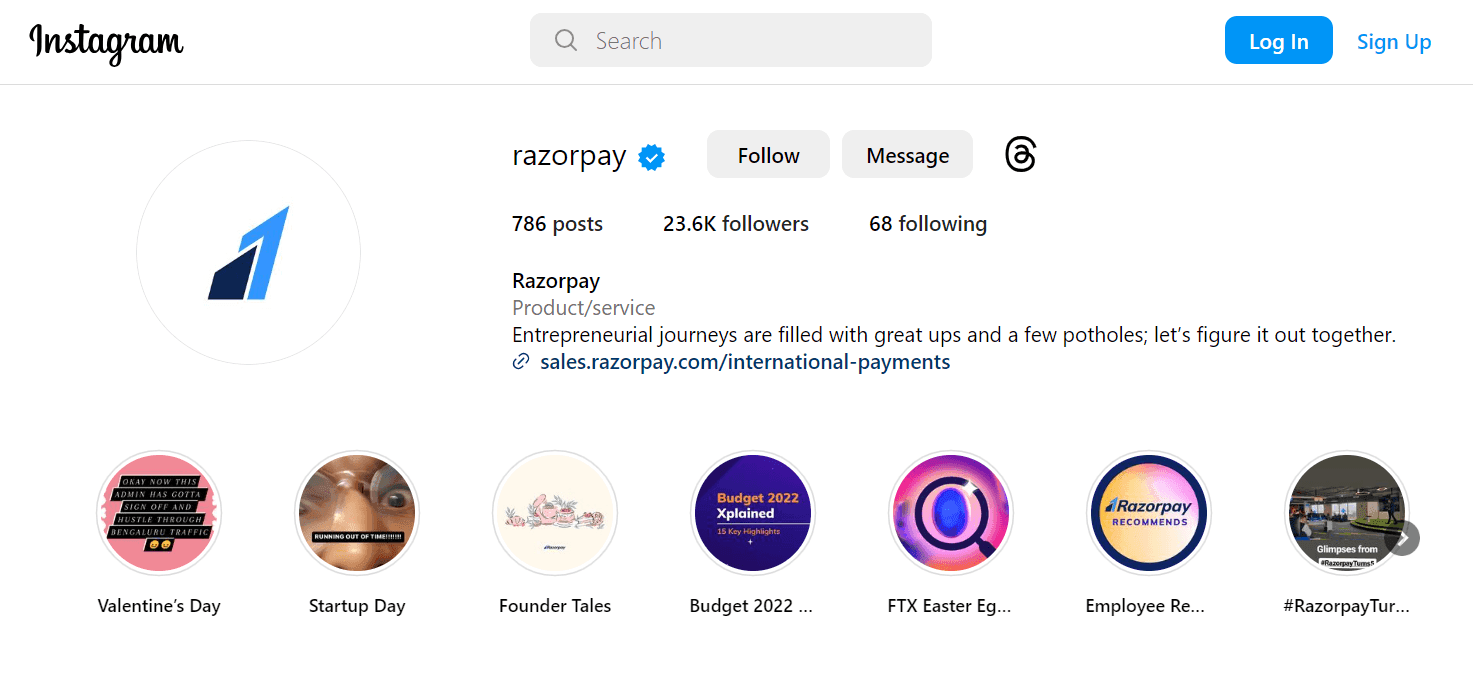Image resolution: width=1473 pixels, height=682 pixels.
Task: Click the Sign Up link
Action: (x=1394, y=41)
